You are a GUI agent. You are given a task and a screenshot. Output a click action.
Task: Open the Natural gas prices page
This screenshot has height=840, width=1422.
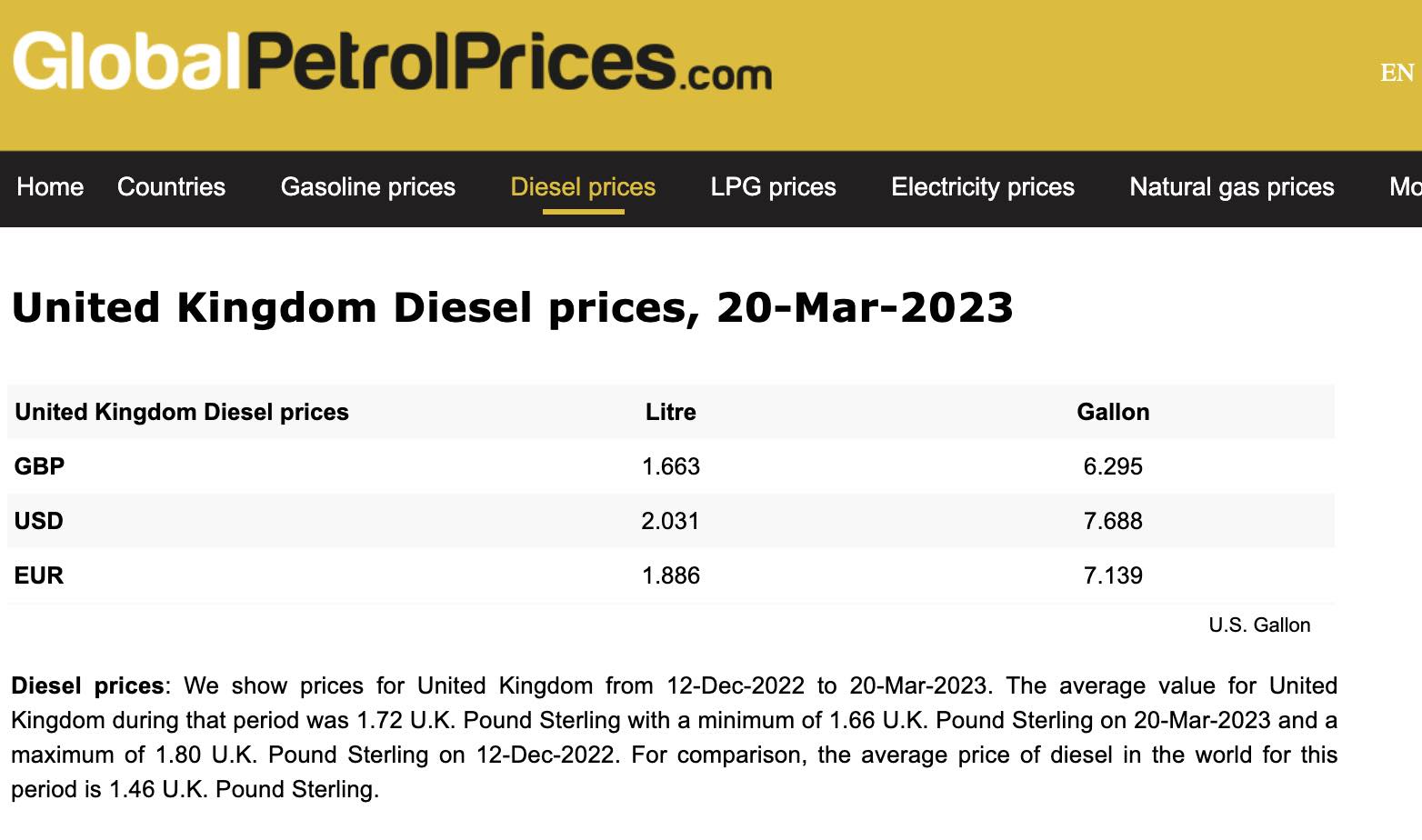click(1231, 187)
